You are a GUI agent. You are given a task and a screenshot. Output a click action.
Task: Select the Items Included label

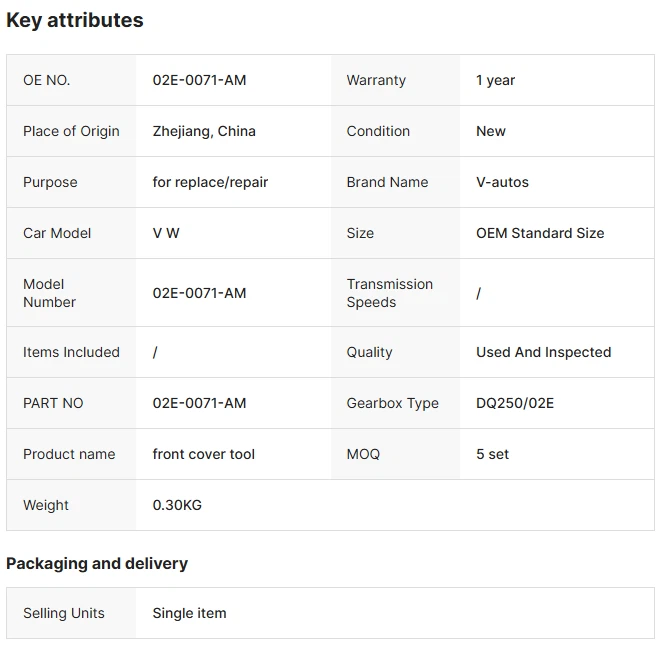[x=71, y=352]
